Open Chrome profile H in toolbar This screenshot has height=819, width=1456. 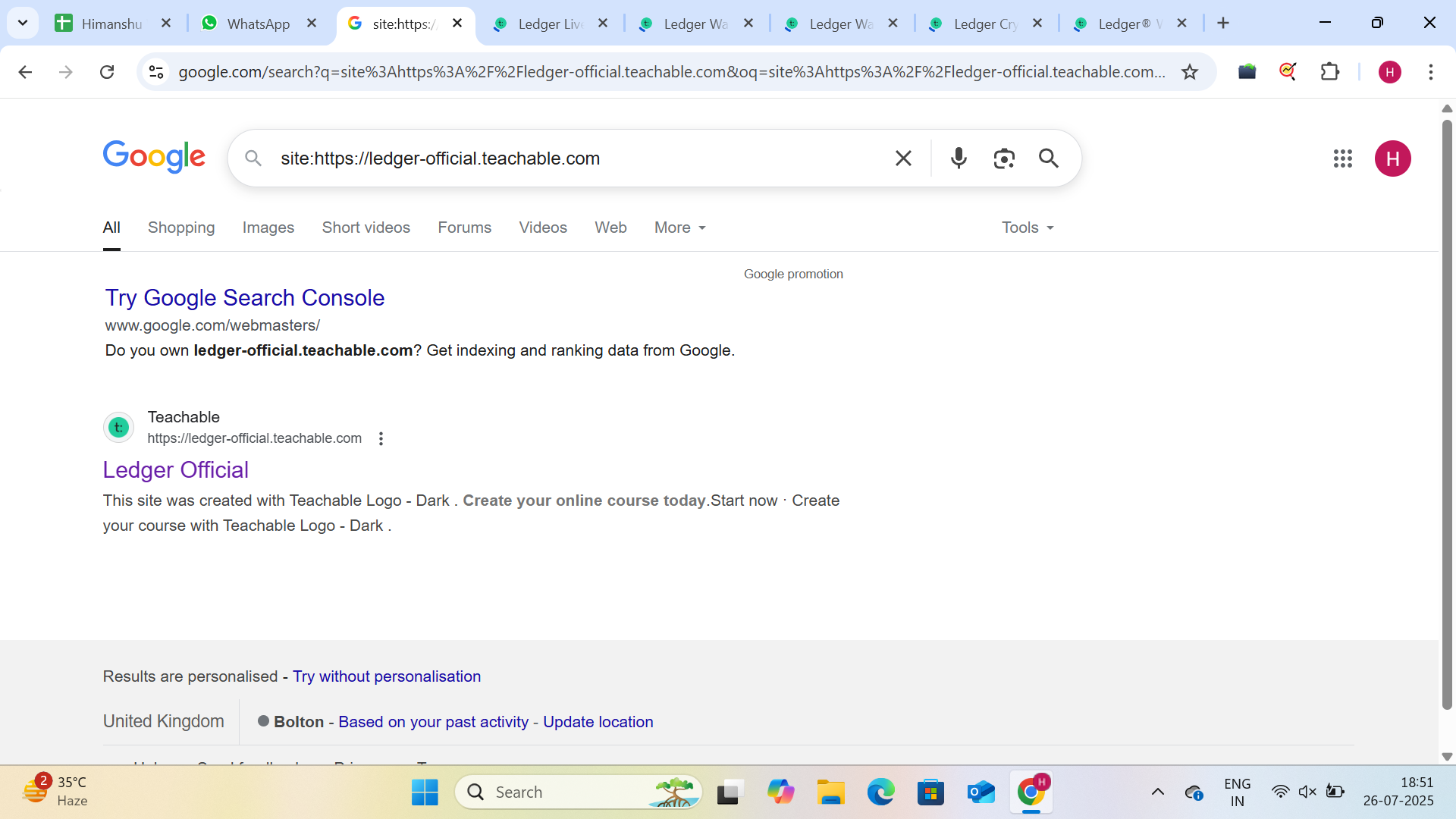[1390, 72]
